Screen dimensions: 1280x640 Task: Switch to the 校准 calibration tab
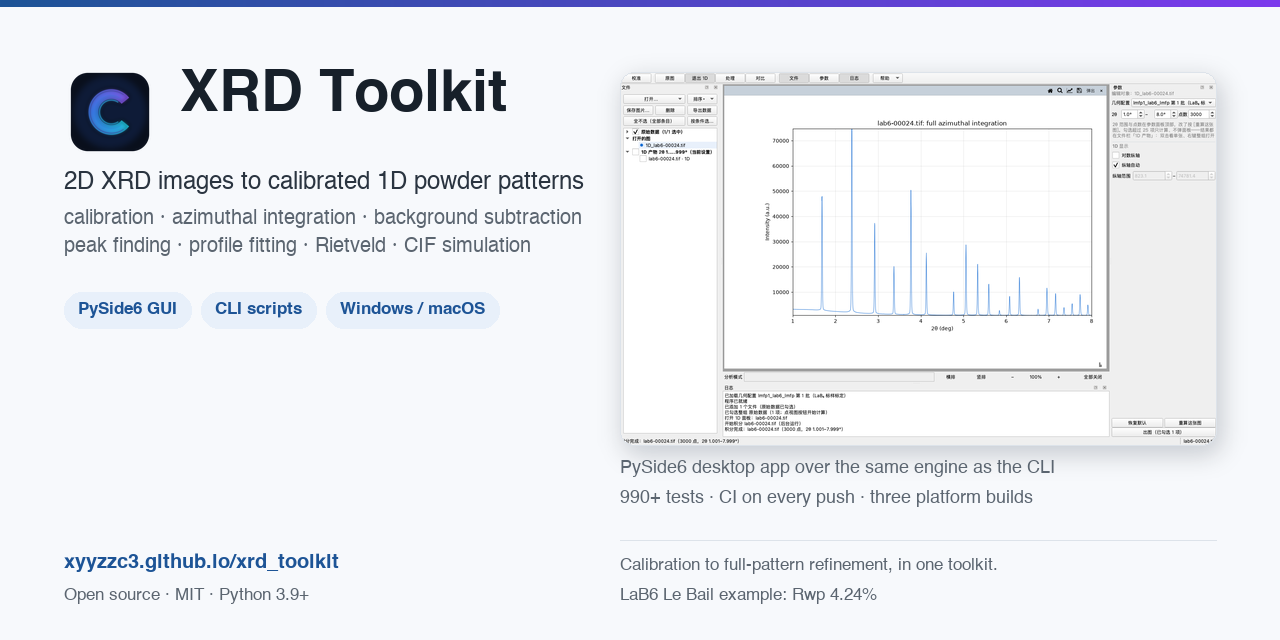pyautogui.click(x=636, y=78)
